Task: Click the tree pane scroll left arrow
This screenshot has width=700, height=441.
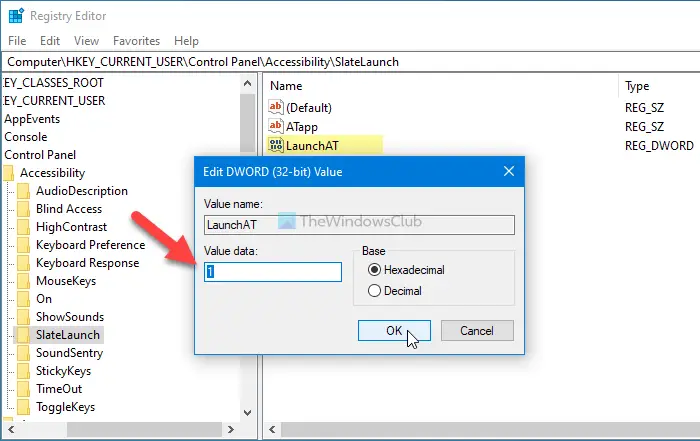Action: (x=12, y=429)
